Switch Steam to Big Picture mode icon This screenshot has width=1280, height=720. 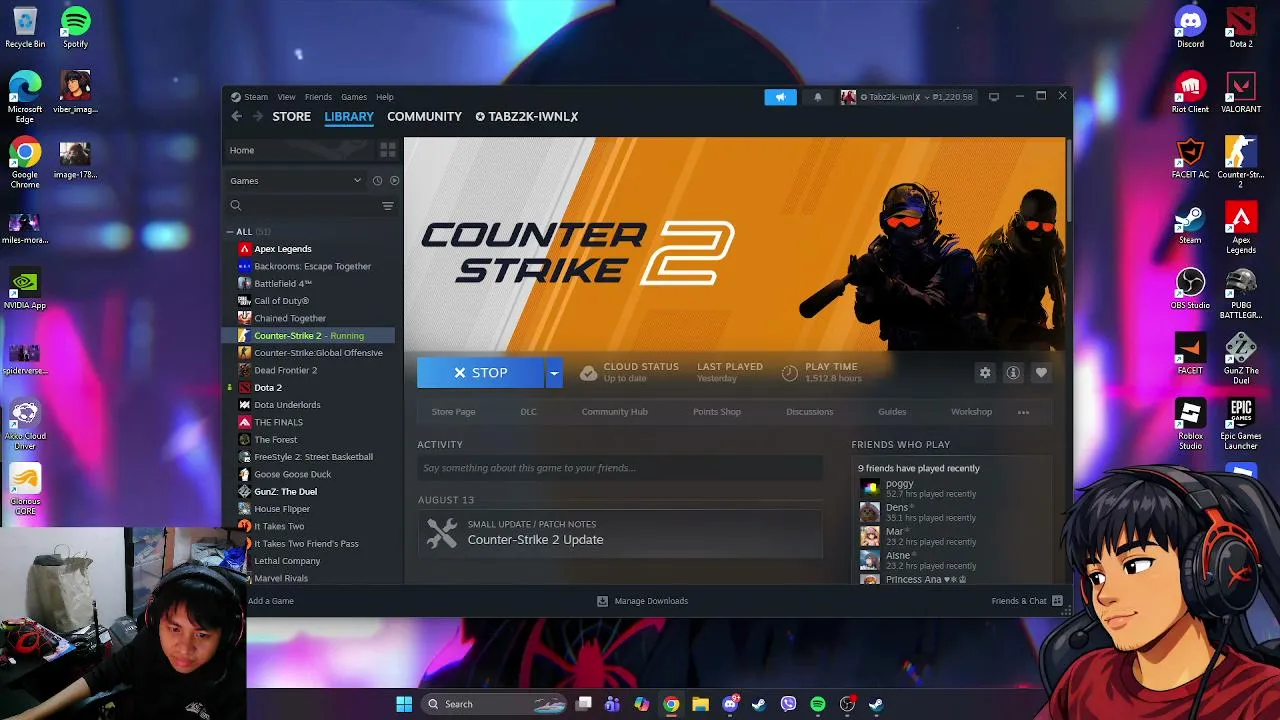pyautogui.click(x=993, y=97)
